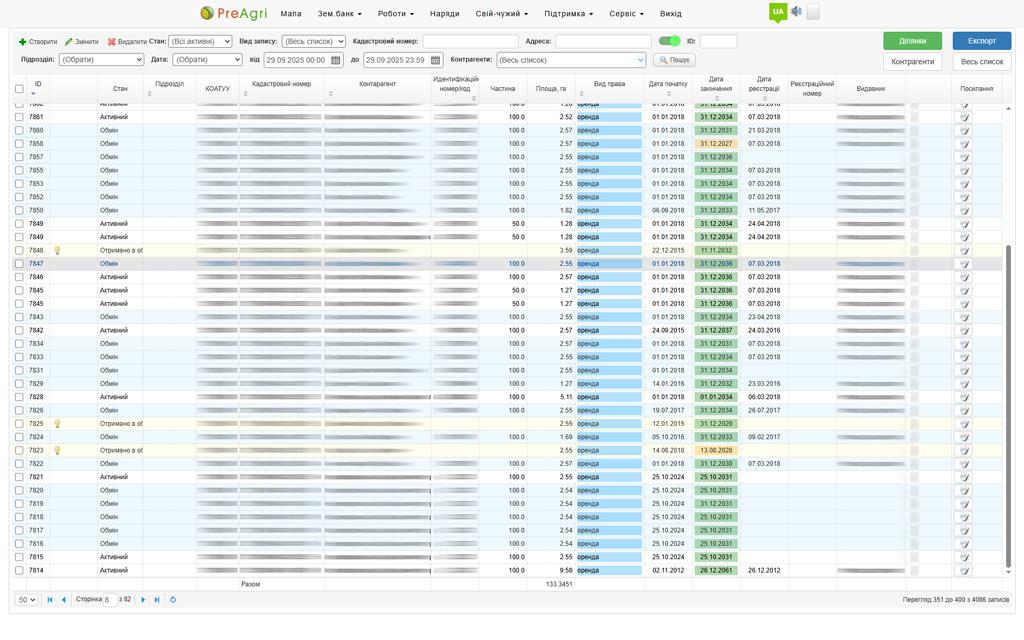Check the checkbox for row 7861
The height and width of the screenshot is (640, 1024).
coord(19,117)
